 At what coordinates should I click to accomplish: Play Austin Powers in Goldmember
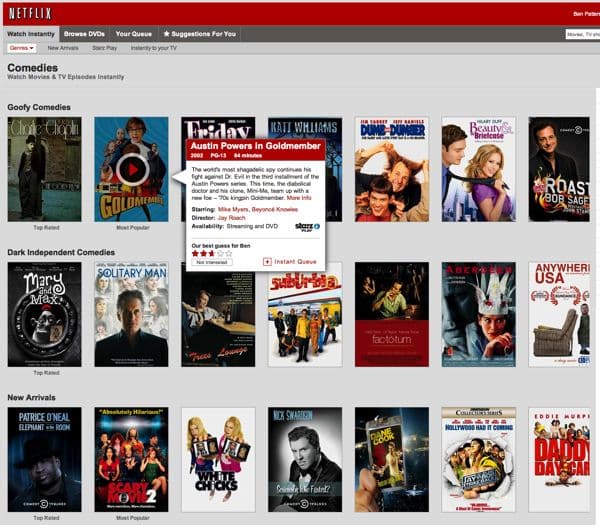(132, 170)
